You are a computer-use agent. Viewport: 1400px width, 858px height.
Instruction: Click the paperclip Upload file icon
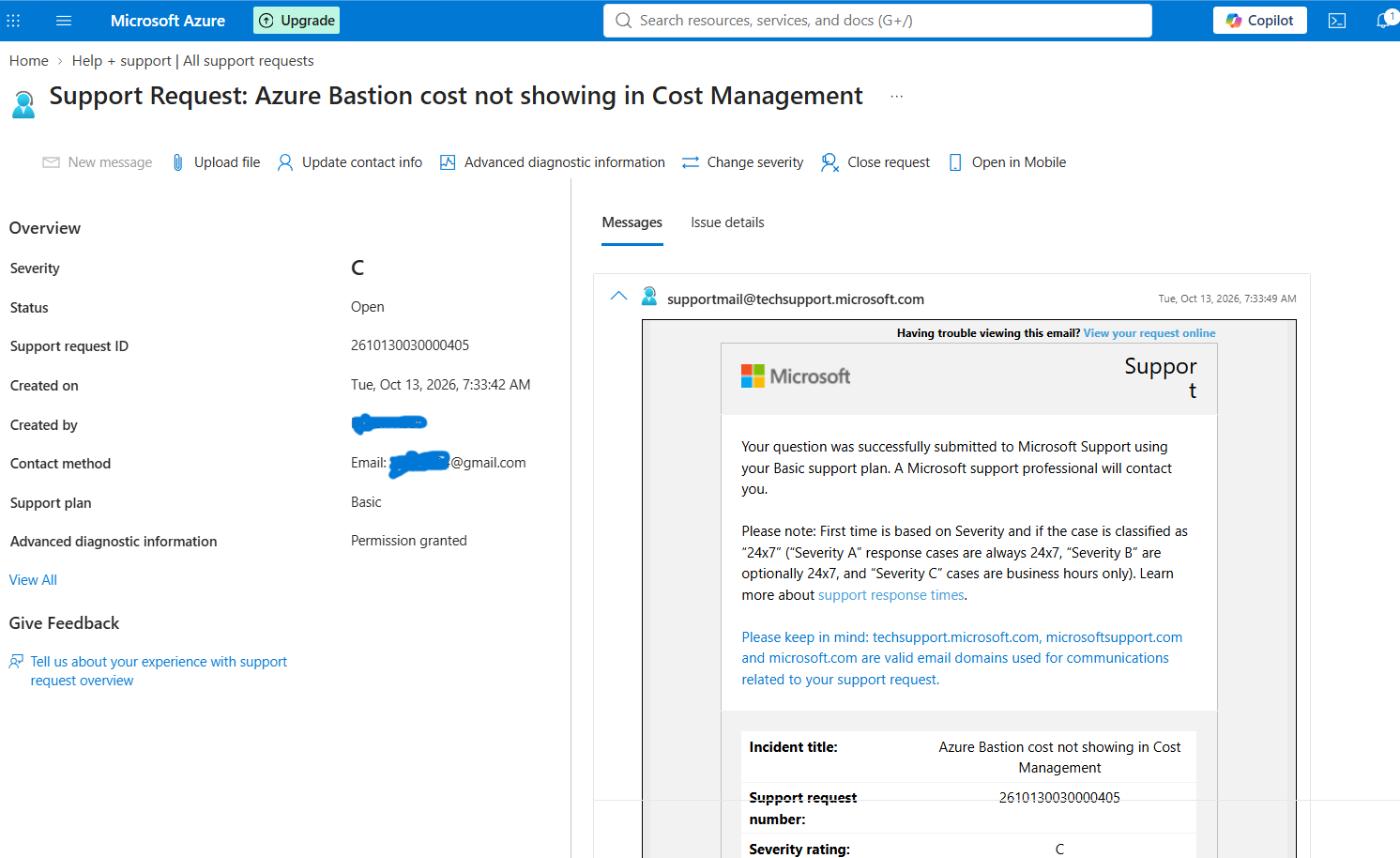(177, 162)
